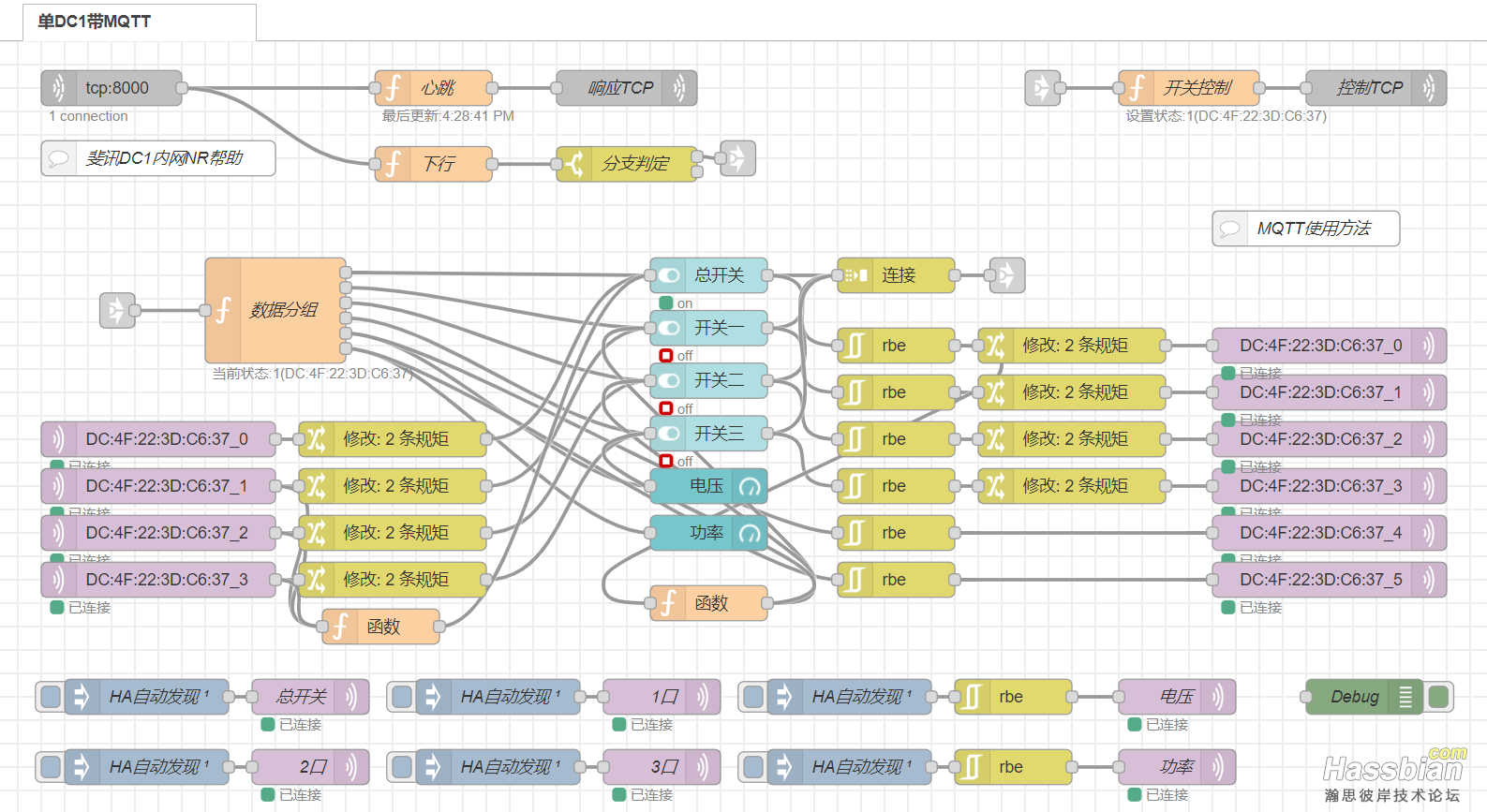Select MQTT input DC:4F:22:3D:C6:37_1 node
This screenshot has height=812, width=1487.
(x=158, y=486)
